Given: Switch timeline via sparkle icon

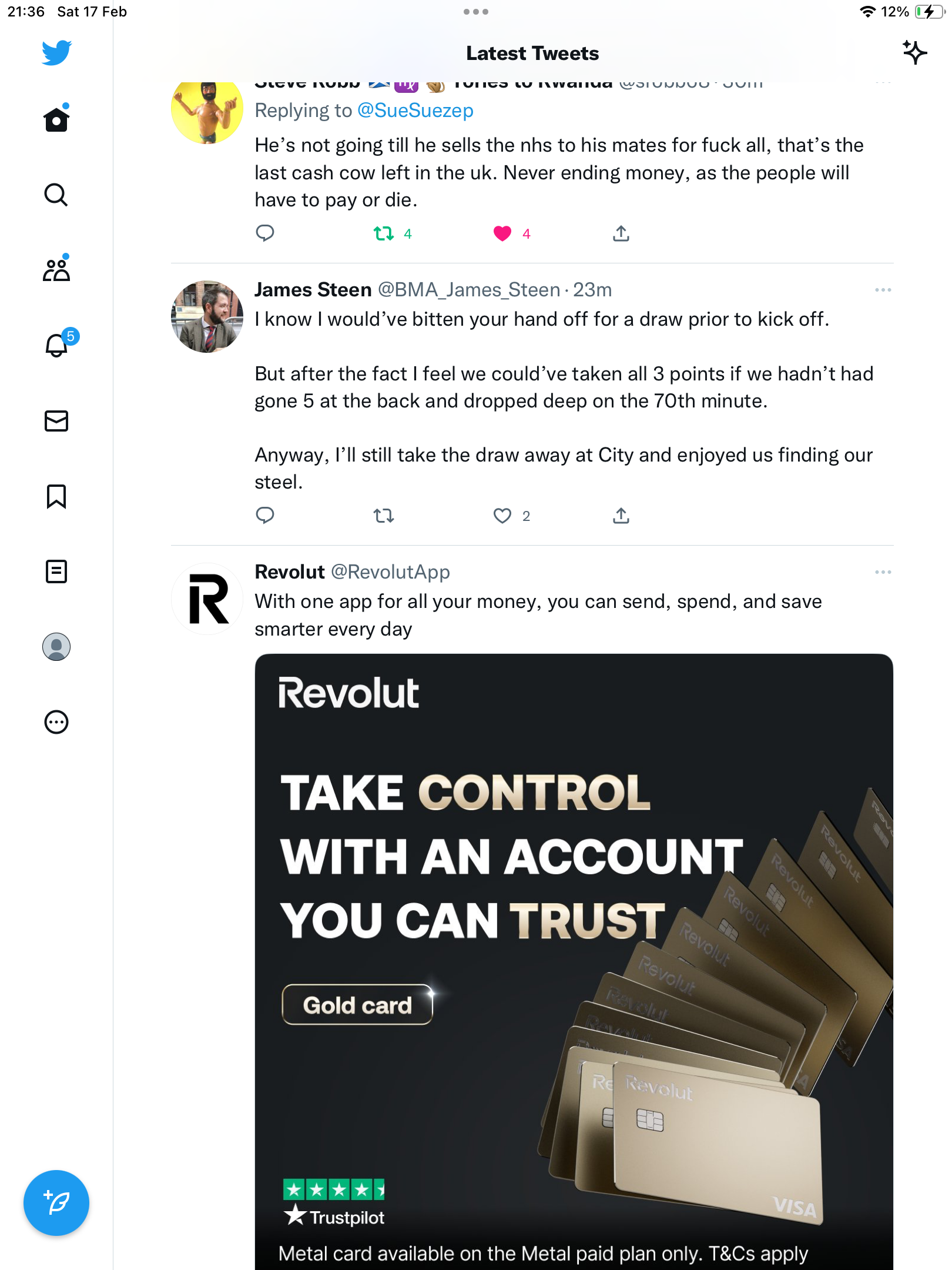Looking at the screenshot, I should coord(914,53).
